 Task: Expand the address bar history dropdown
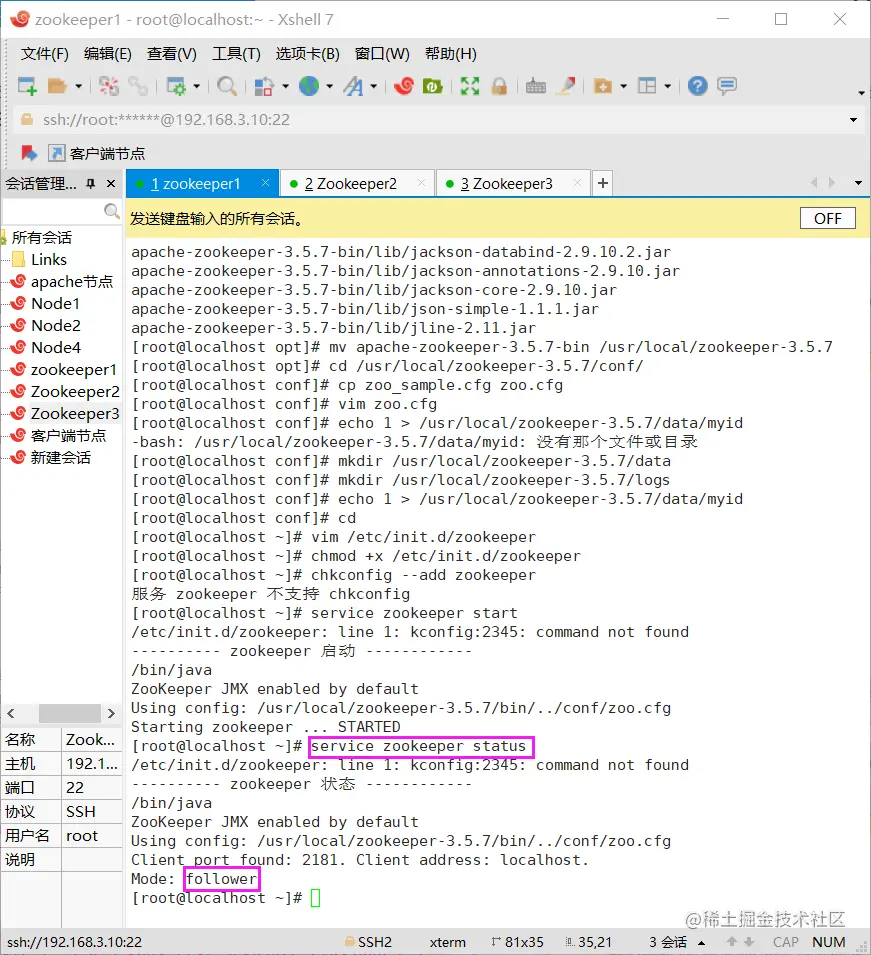853,120
